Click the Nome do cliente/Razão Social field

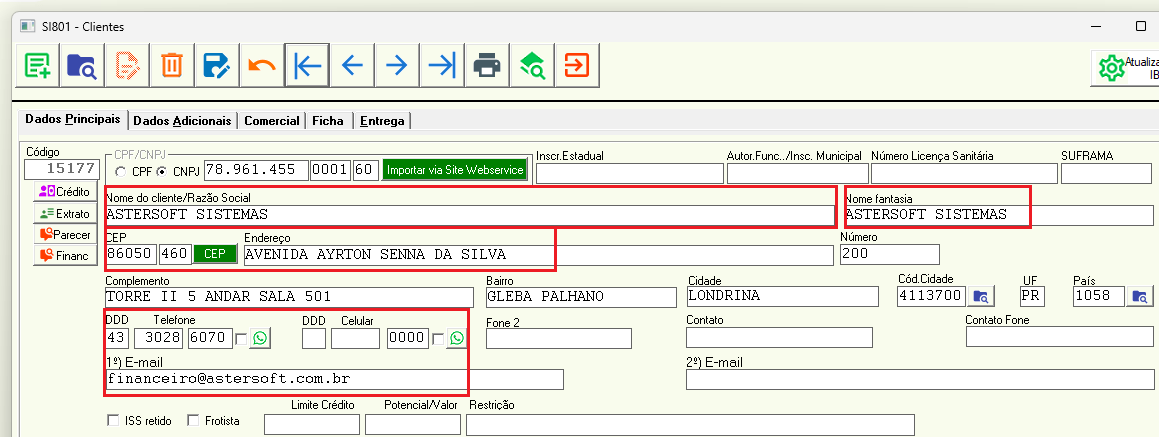pyautogui.click(x=470, y=215)
